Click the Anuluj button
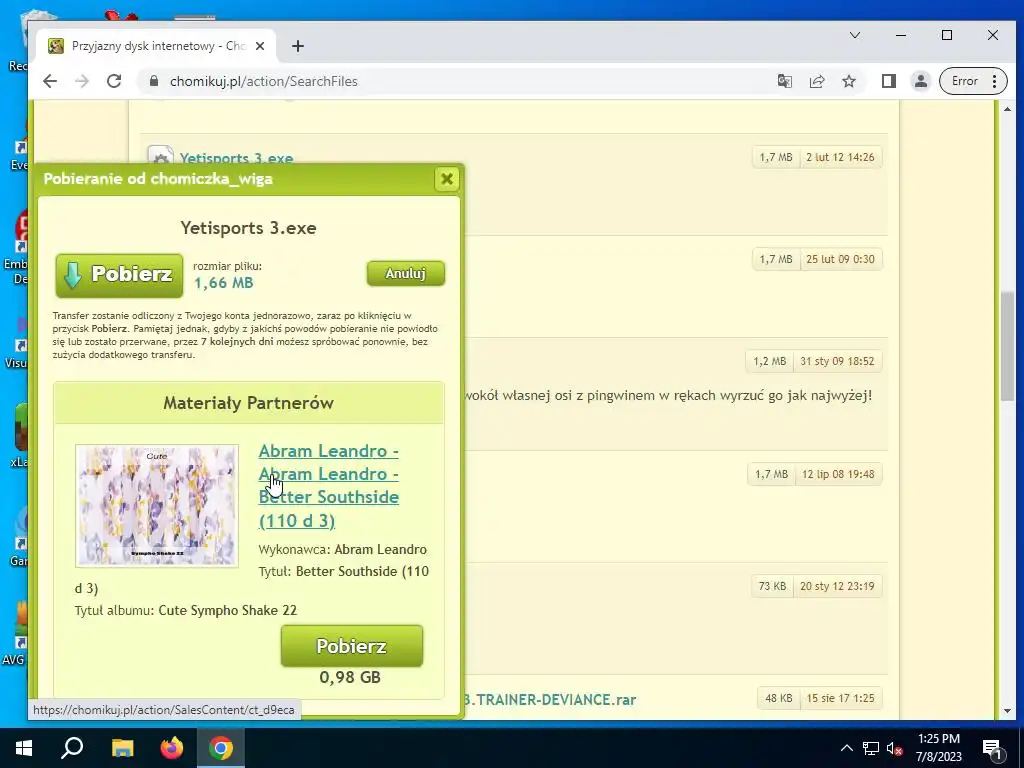 pos(406,273)
